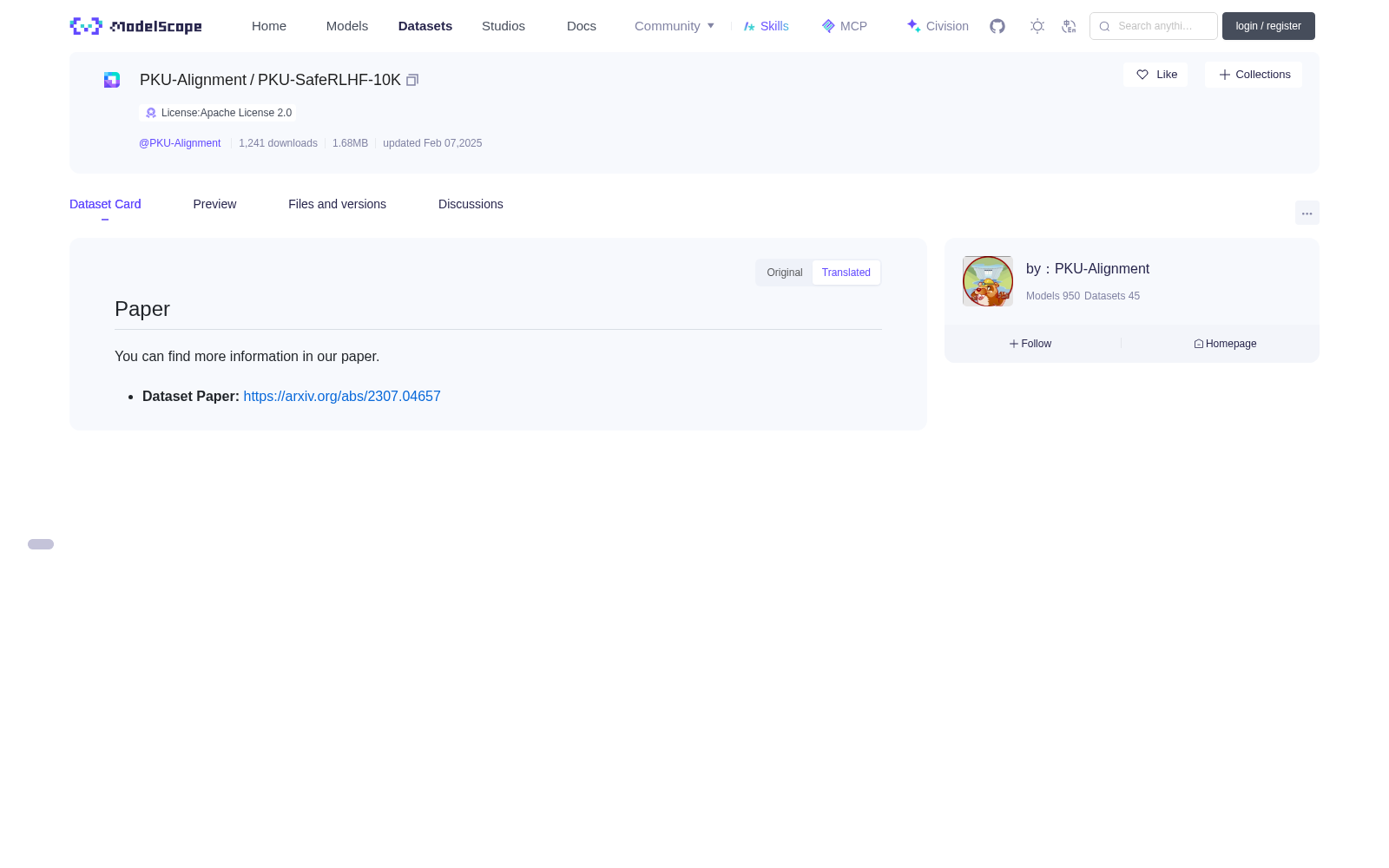This screenshot has width=1389, height=868.
Task: Click the Paper heading
Action: (x=142, y=309)
